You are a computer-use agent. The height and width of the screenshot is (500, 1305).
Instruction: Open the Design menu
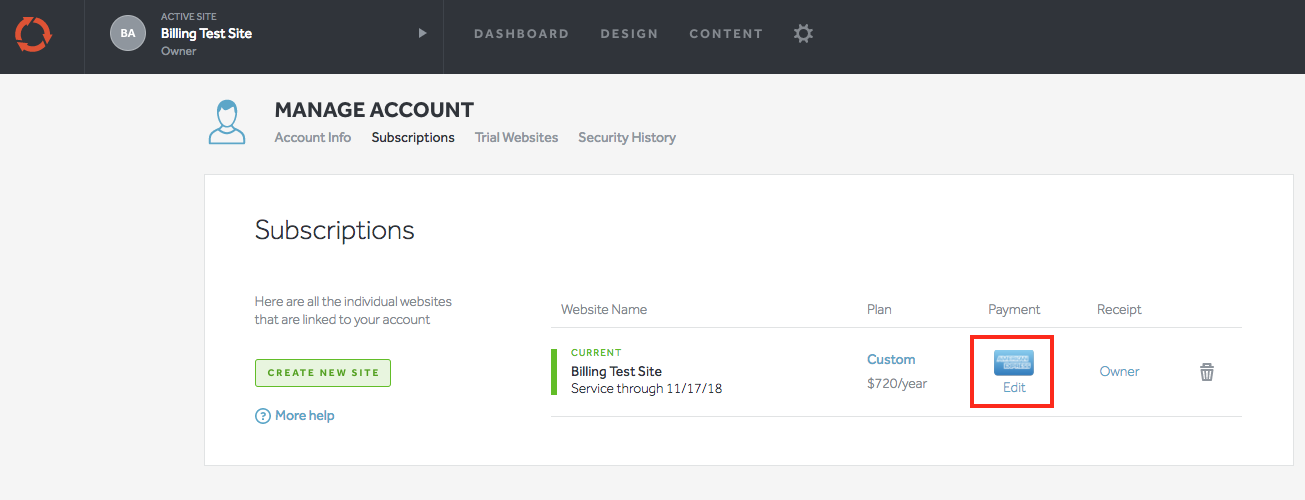[629, 34]
